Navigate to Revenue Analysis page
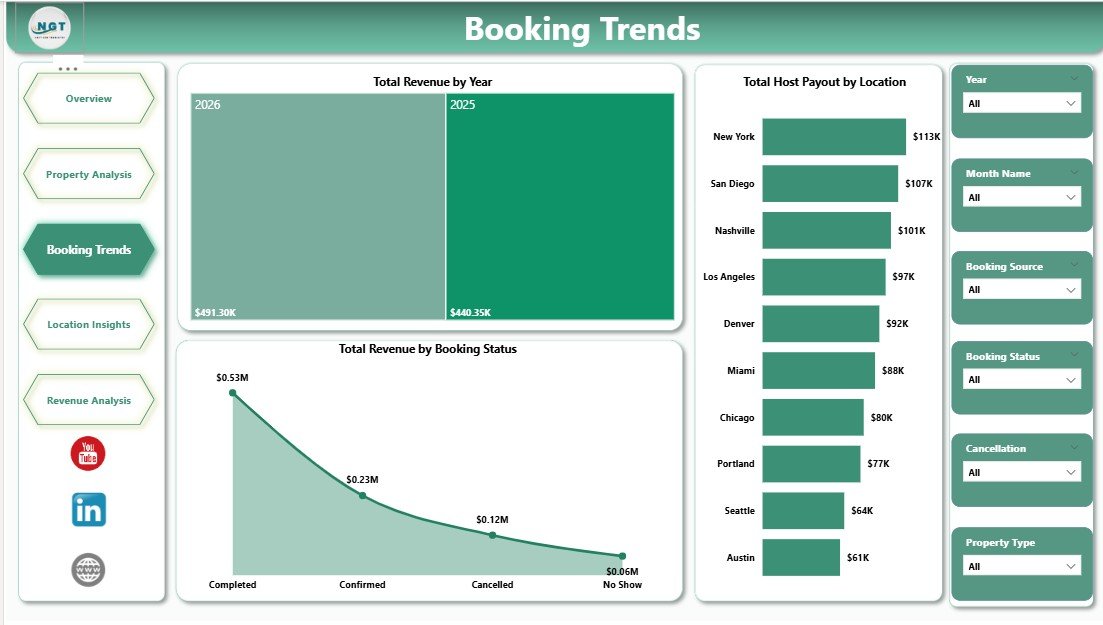1103x625 pixels. pos(89,400)
